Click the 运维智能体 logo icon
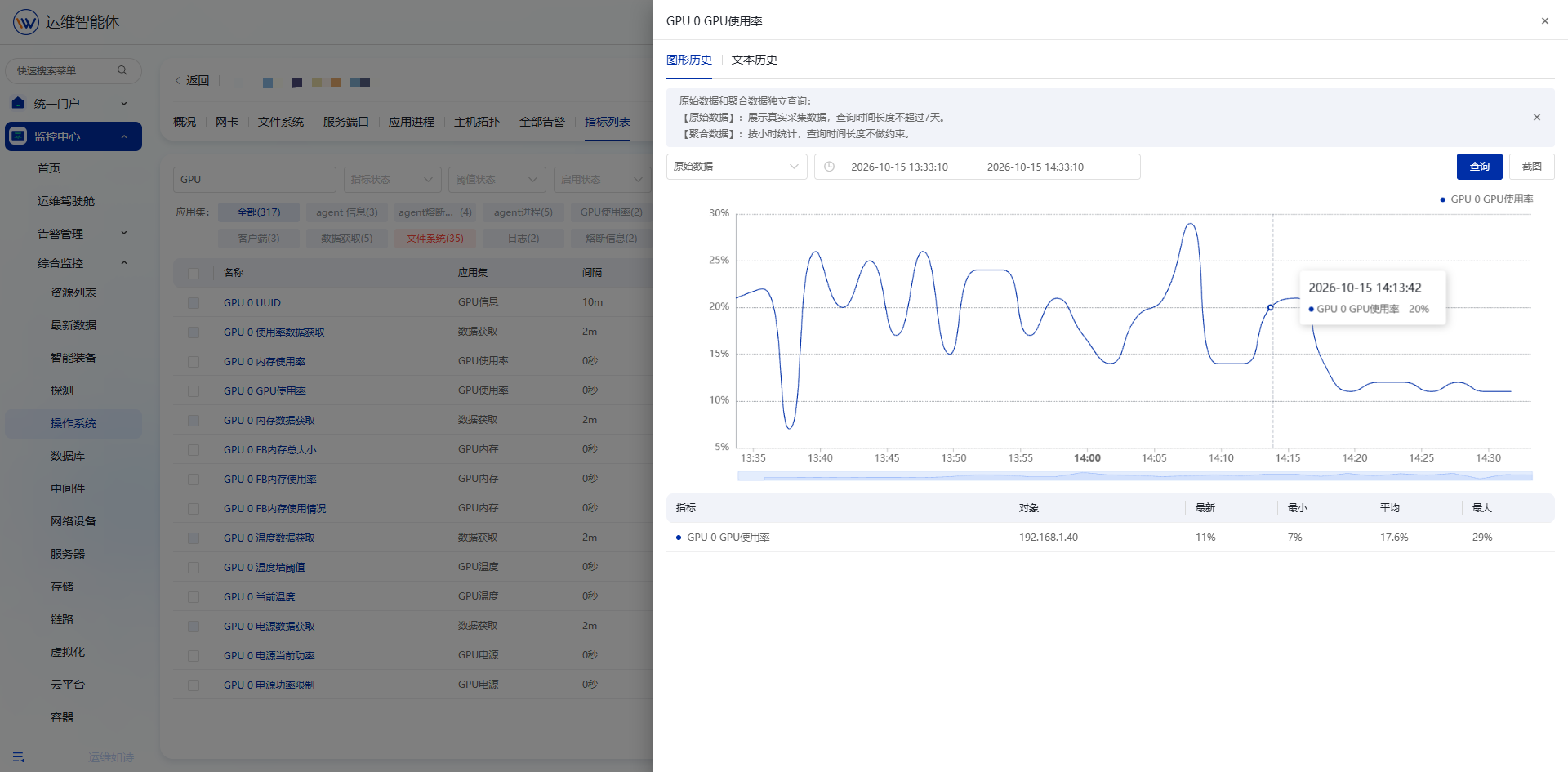This screenshot has height=772, width=1568. tap(25, 22)
